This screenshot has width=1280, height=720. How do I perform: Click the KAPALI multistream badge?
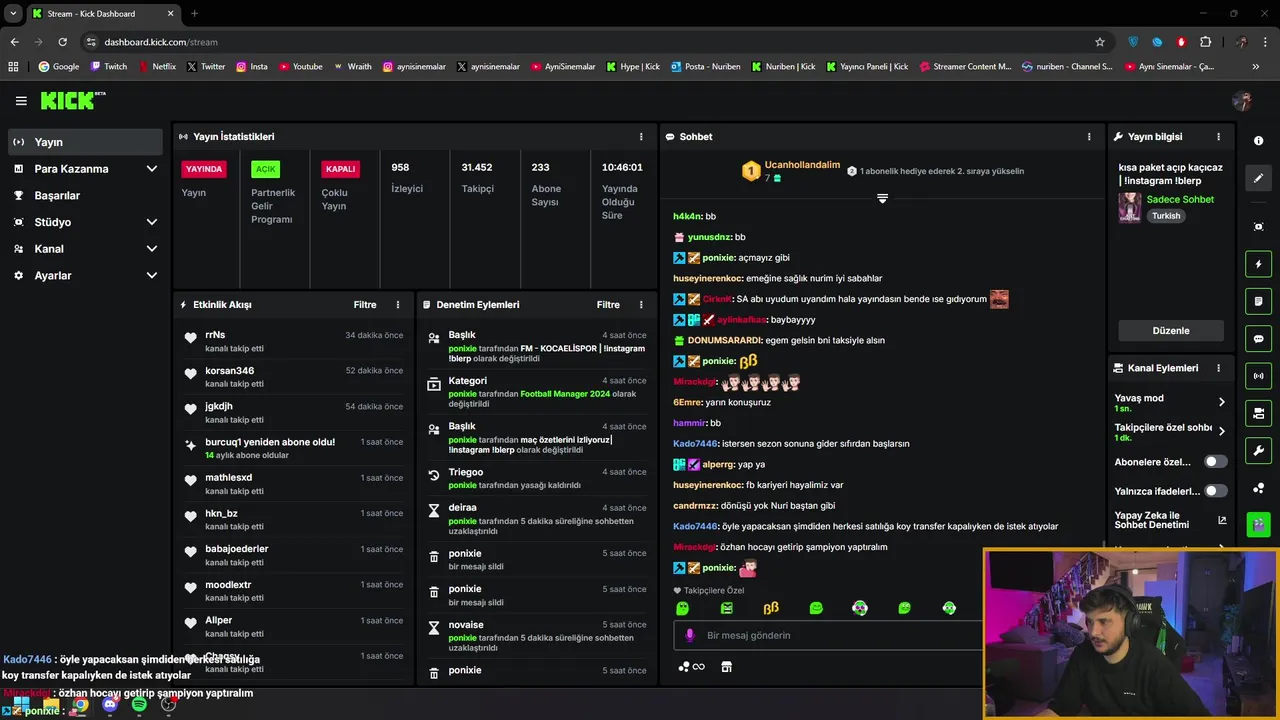tap(340, 169)
